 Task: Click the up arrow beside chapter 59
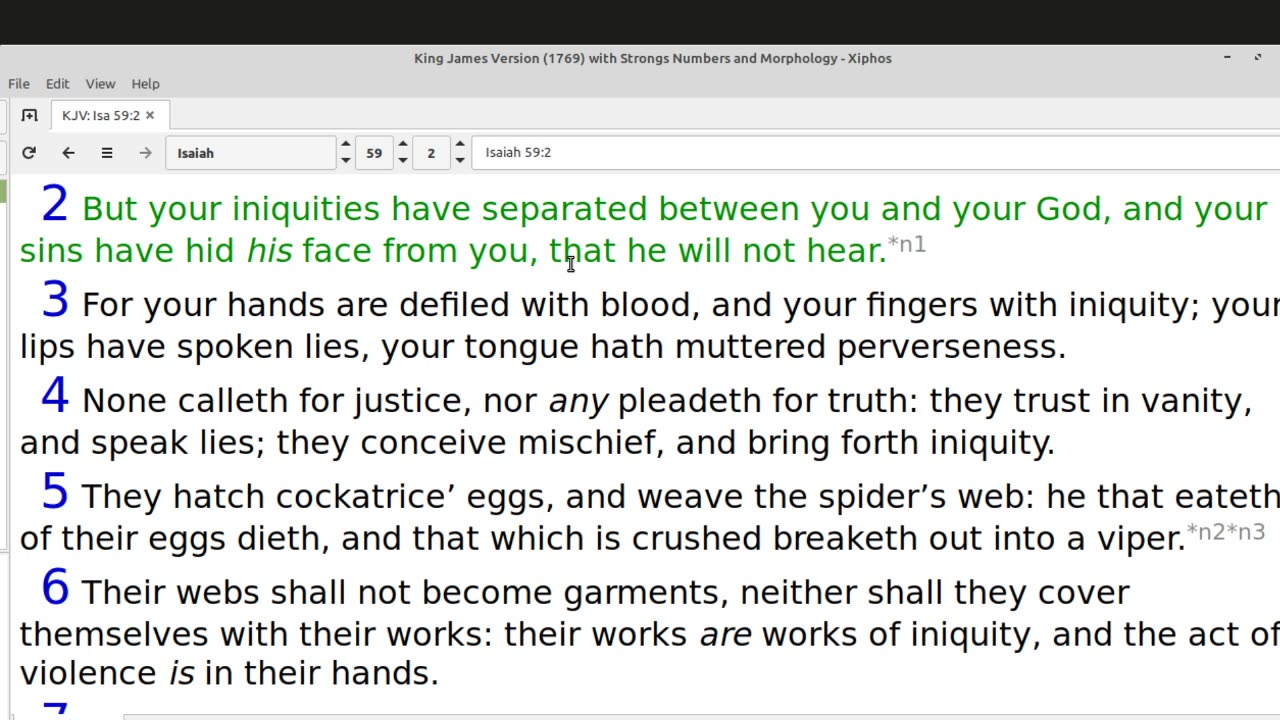[x=402, y=145]
